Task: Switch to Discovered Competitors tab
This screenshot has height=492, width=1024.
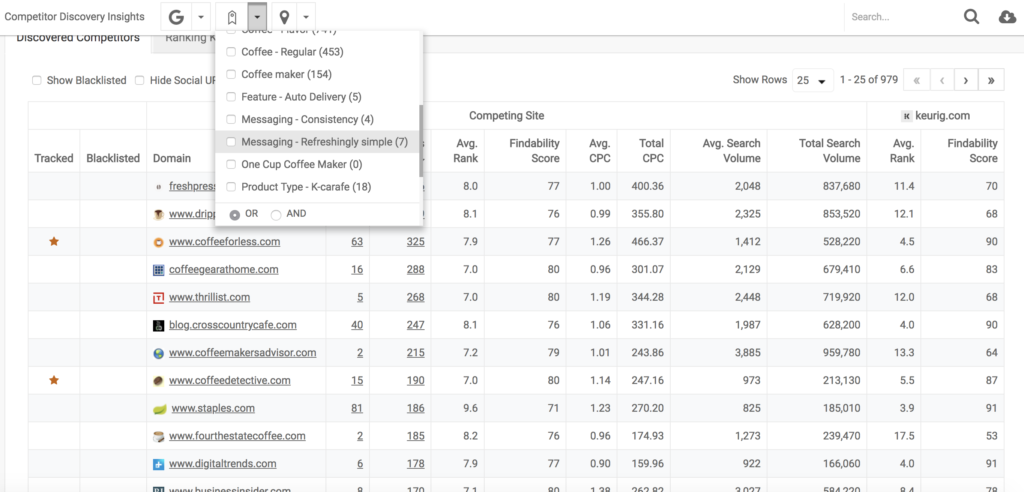Action: pos(78,38)
